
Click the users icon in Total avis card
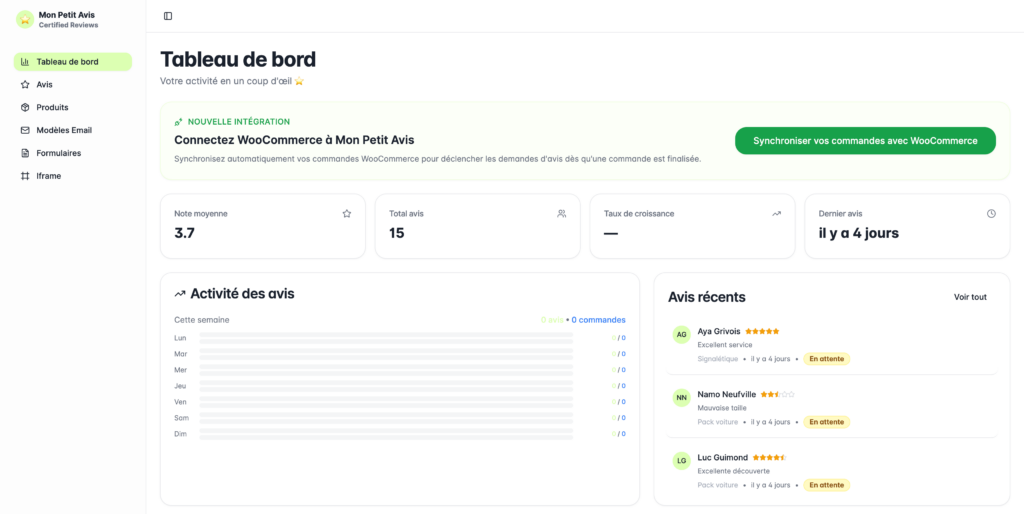[562, 213]
